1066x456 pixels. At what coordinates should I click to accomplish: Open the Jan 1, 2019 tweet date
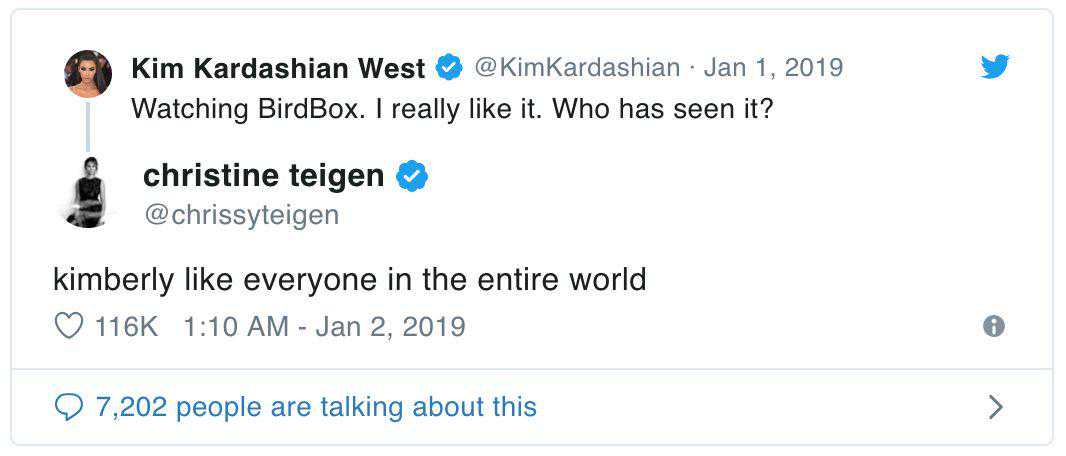(773, 68)
